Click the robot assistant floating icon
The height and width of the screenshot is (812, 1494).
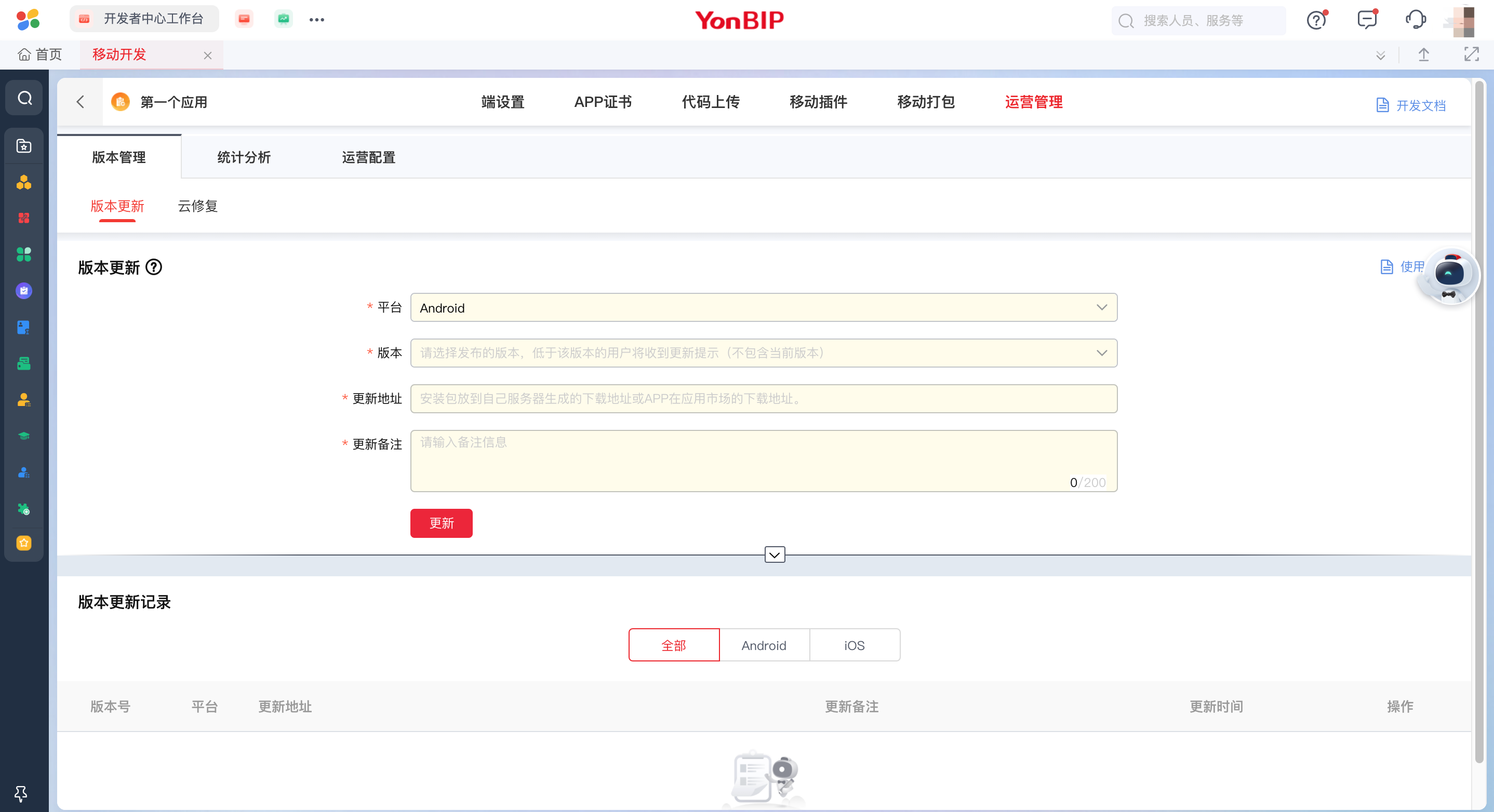pyautogui.click(x=1449, y=275)
